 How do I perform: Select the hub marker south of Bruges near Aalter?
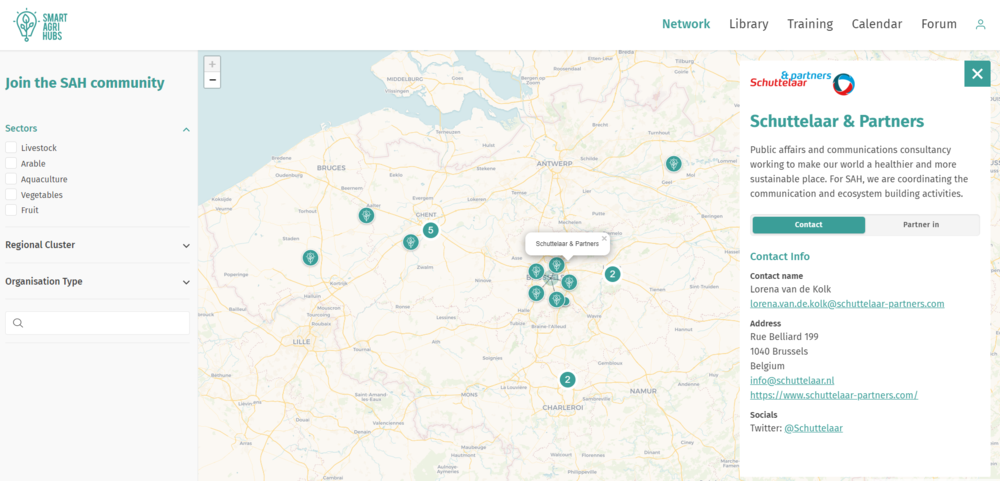(366, 215)
